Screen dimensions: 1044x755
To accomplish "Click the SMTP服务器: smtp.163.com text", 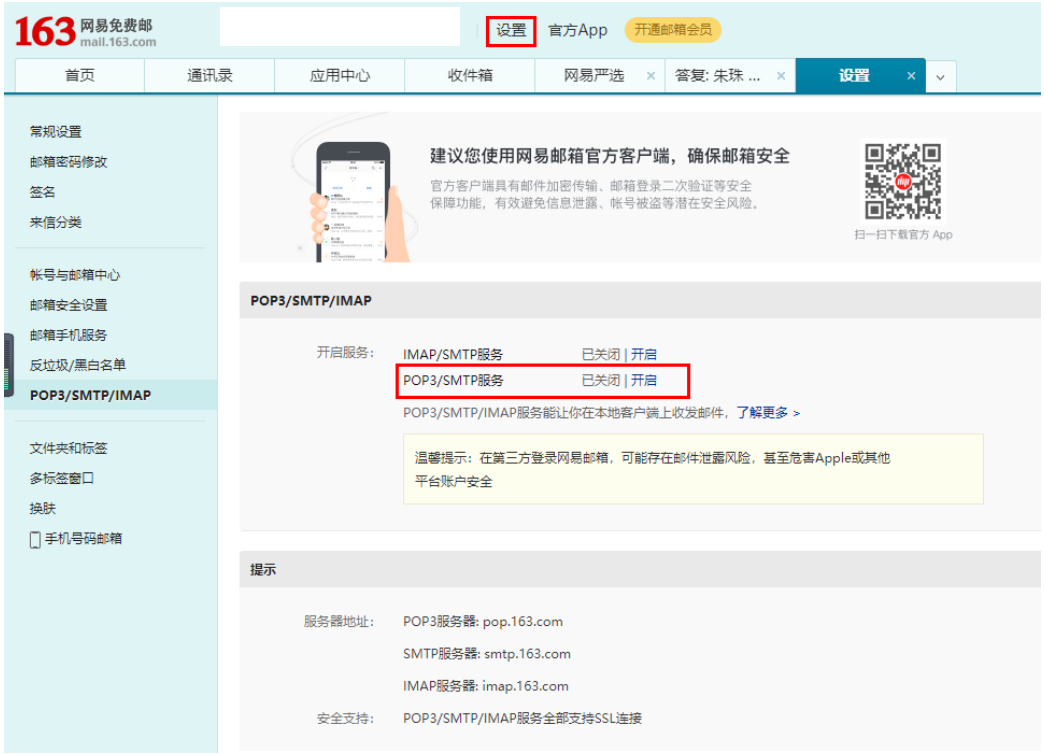I will point(487,654).
